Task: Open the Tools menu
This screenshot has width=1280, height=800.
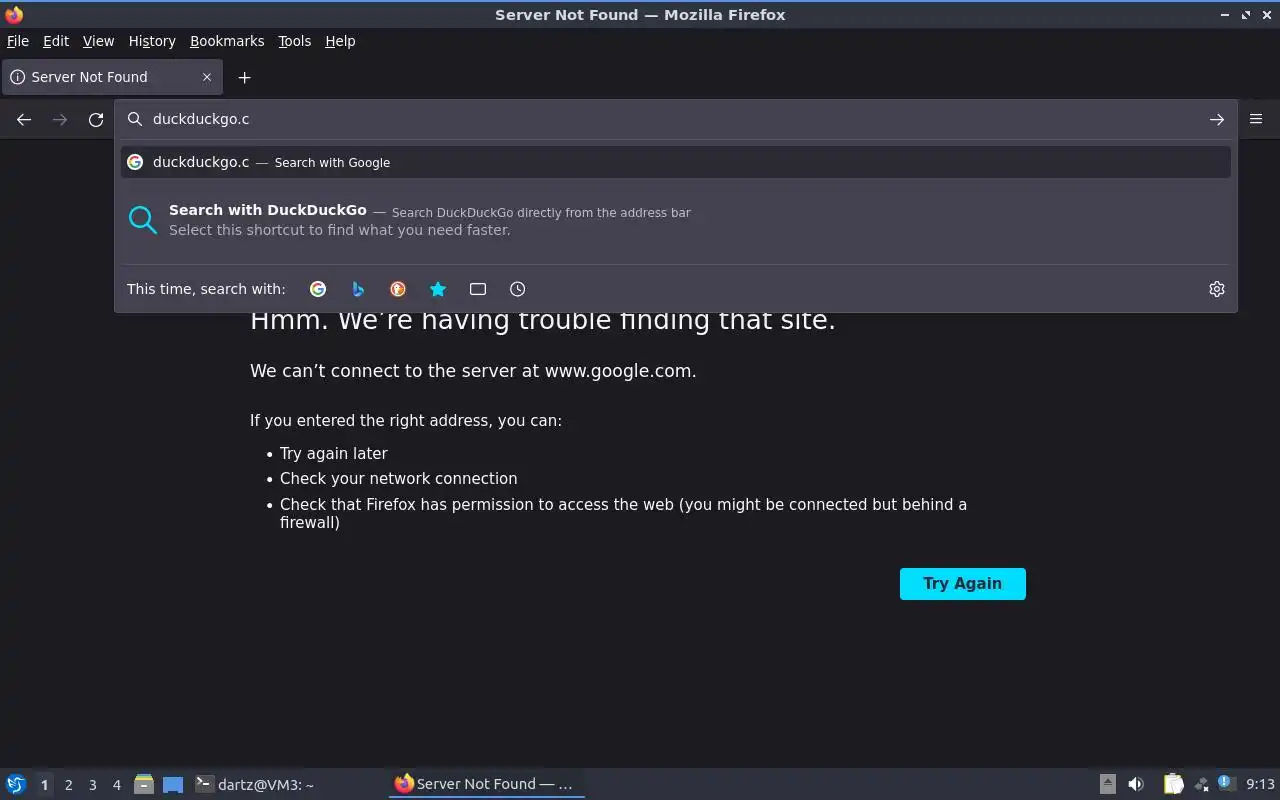Action: pos(294,41)
